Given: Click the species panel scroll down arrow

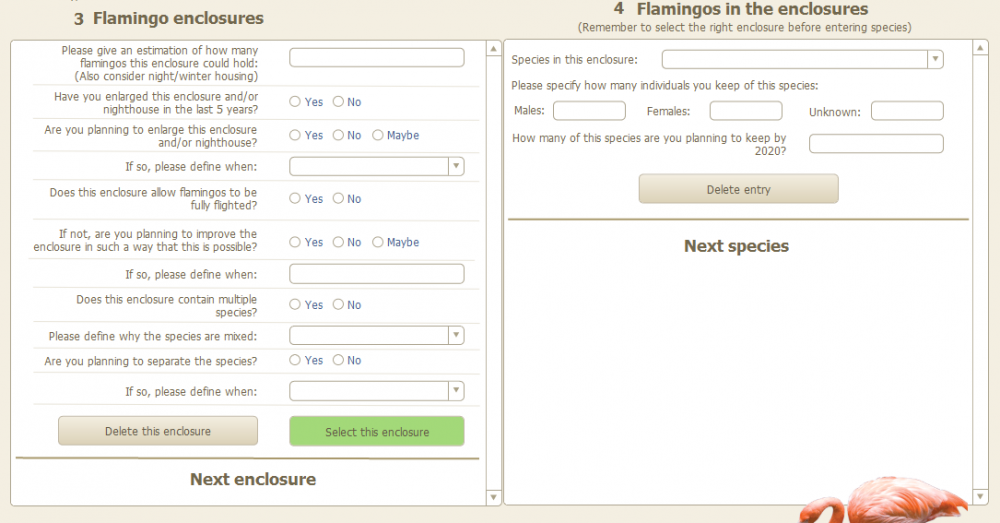Looking at the screenshot, I should (x=980, y=496).
